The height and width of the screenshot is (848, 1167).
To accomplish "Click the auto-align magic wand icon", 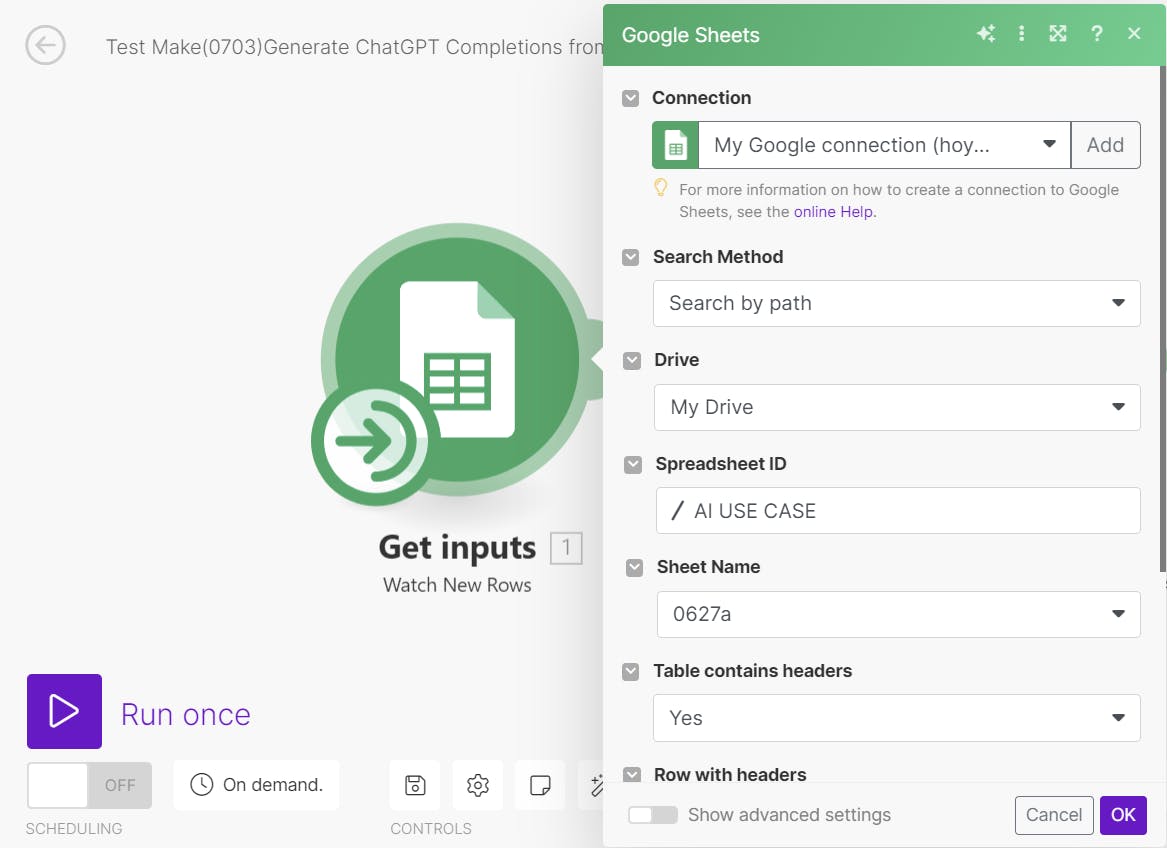I will (595, 785).
